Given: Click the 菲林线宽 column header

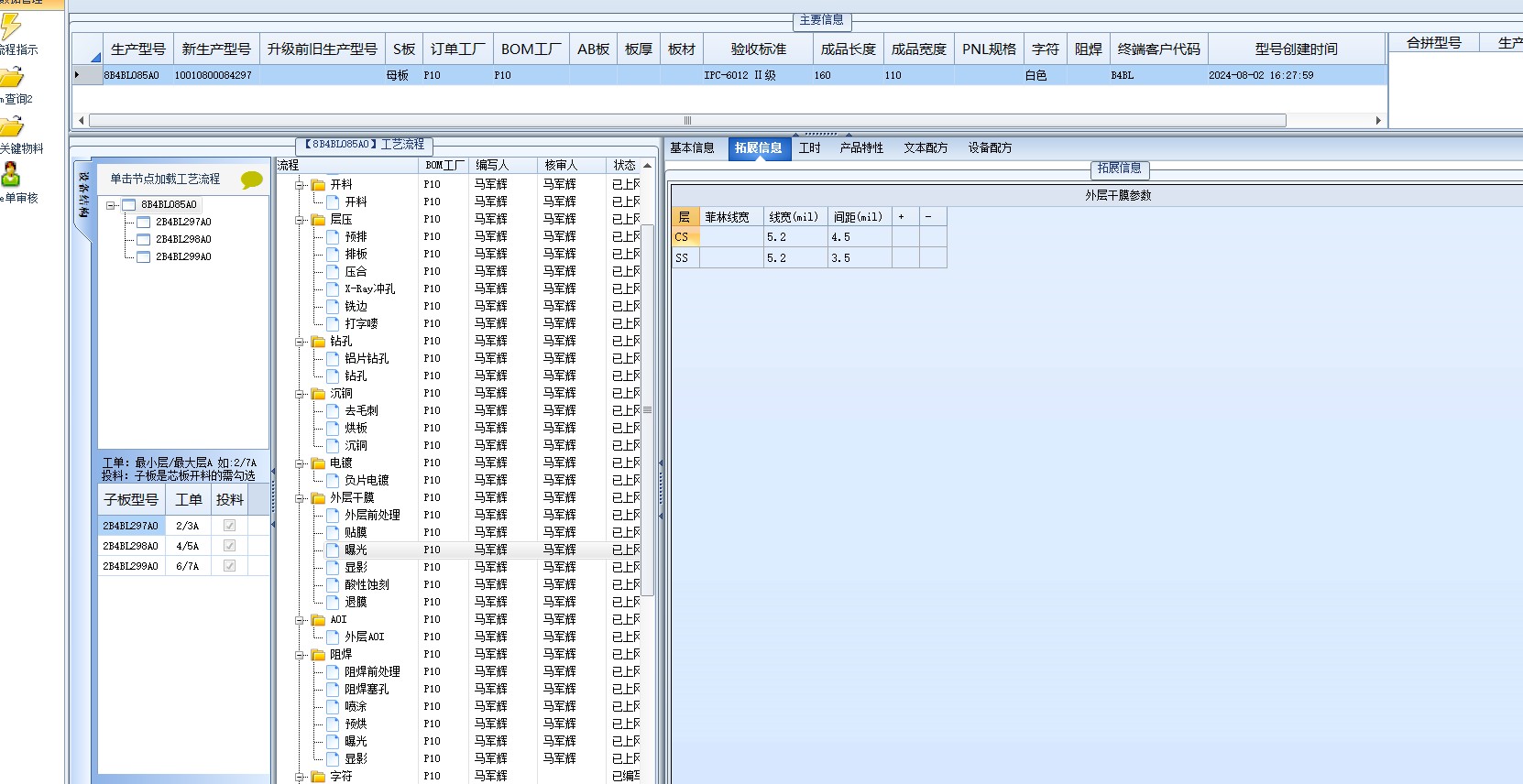Looking at the screenshot, I should (x=731, y=217).
